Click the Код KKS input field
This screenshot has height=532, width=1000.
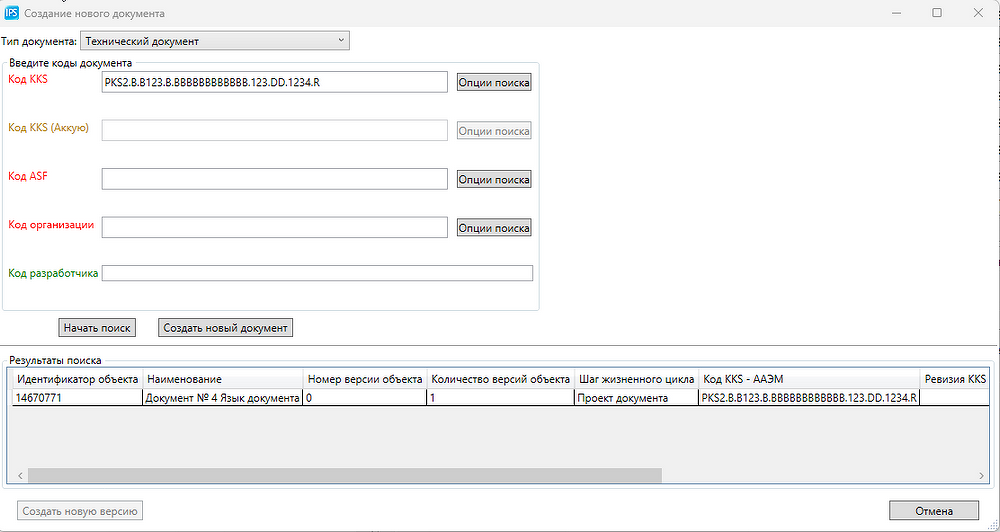pos(274,82)
